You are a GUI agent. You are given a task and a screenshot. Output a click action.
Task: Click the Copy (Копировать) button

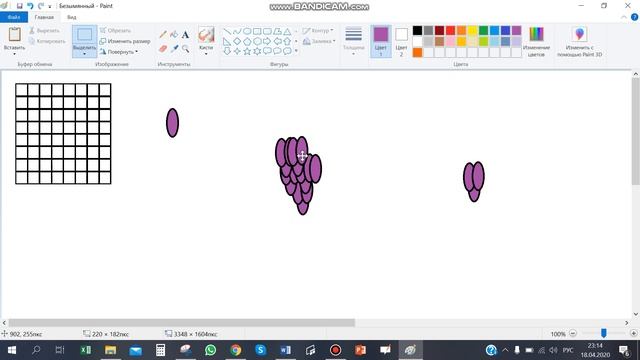pyautogui.click(x=47, y=41)
